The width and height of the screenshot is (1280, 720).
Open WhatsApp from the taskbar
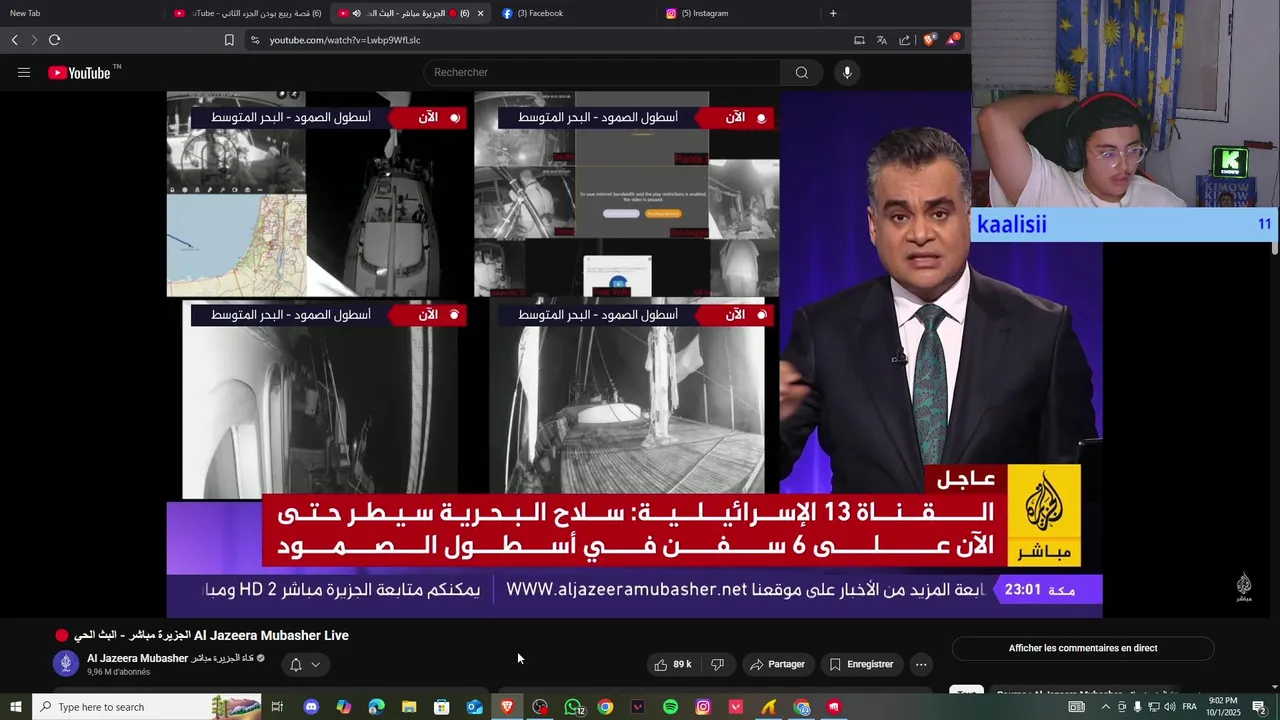[573, 707]
